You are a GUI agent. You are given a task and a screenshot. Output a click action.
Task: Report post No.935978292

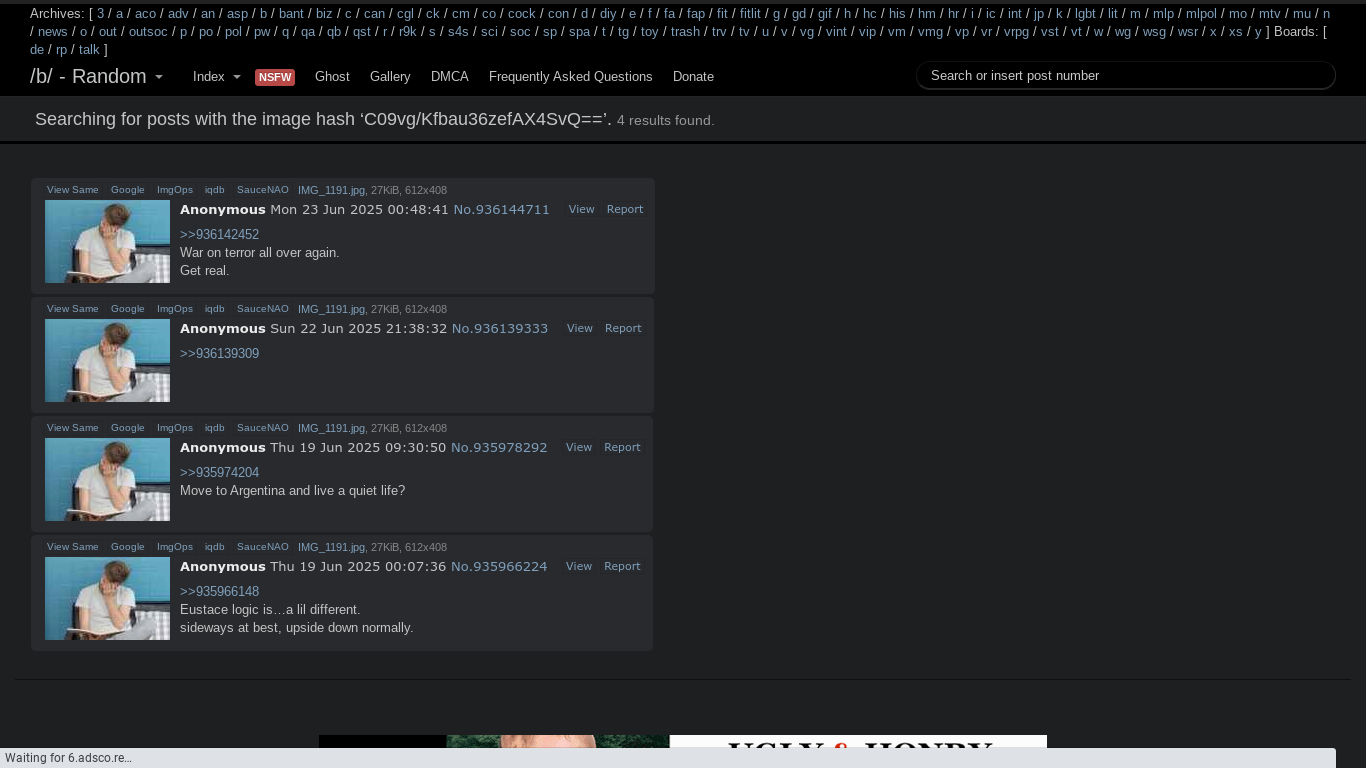[622, 447]
